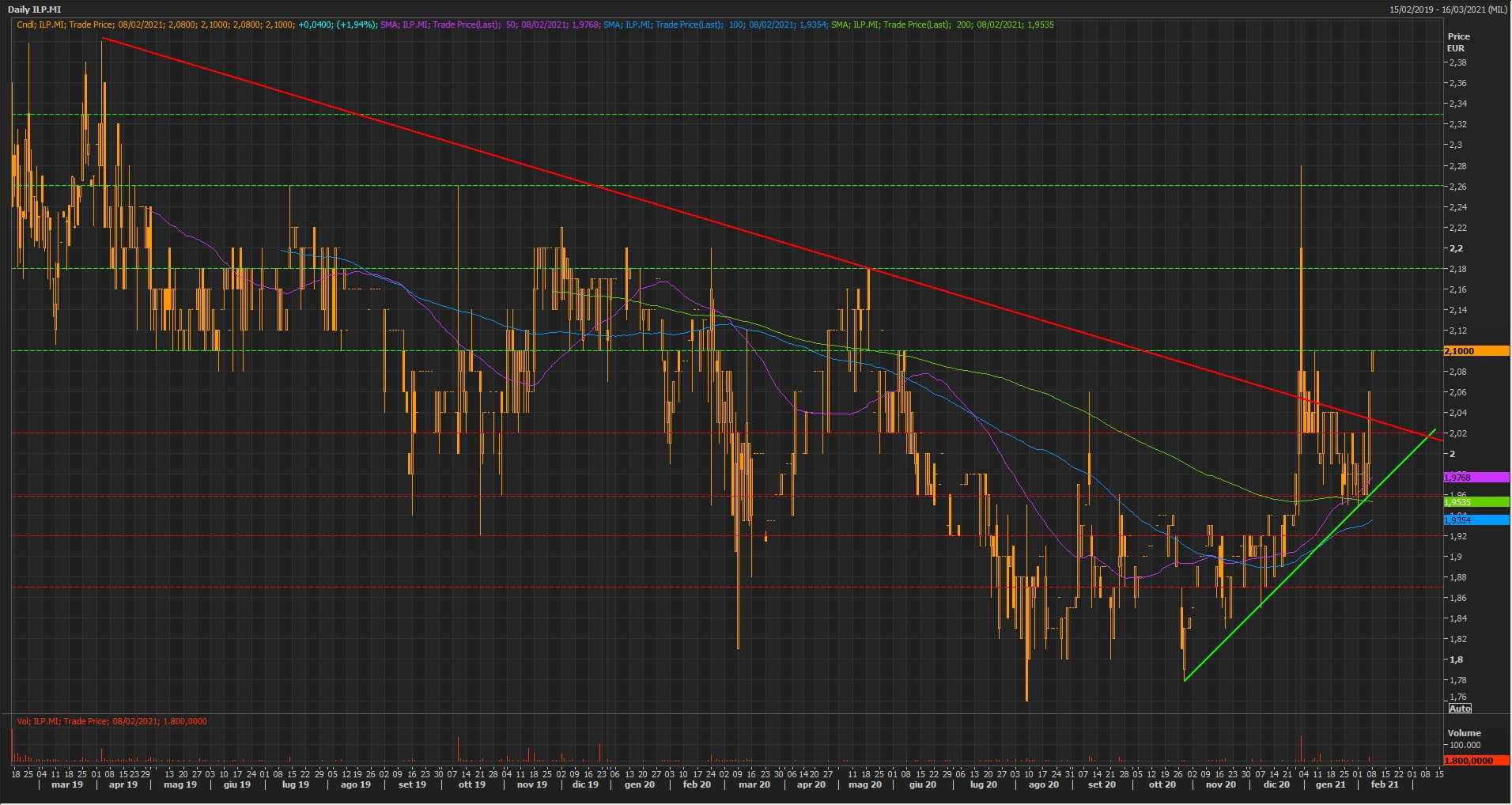Click the 100.000 volume axis label
This screenshot has height=805, width=1512.
(1465, 745)
